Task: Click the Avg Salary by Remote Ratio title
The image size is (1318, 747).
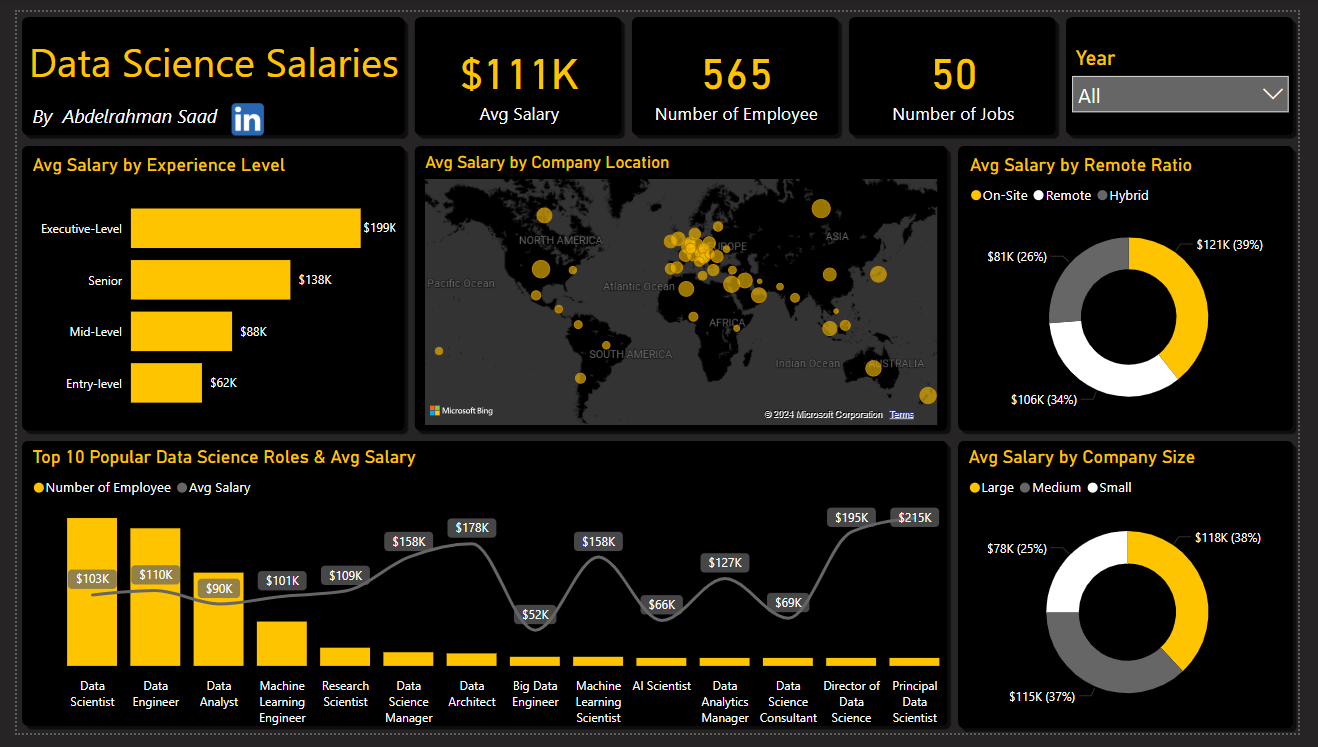Action: point(1081,165)
